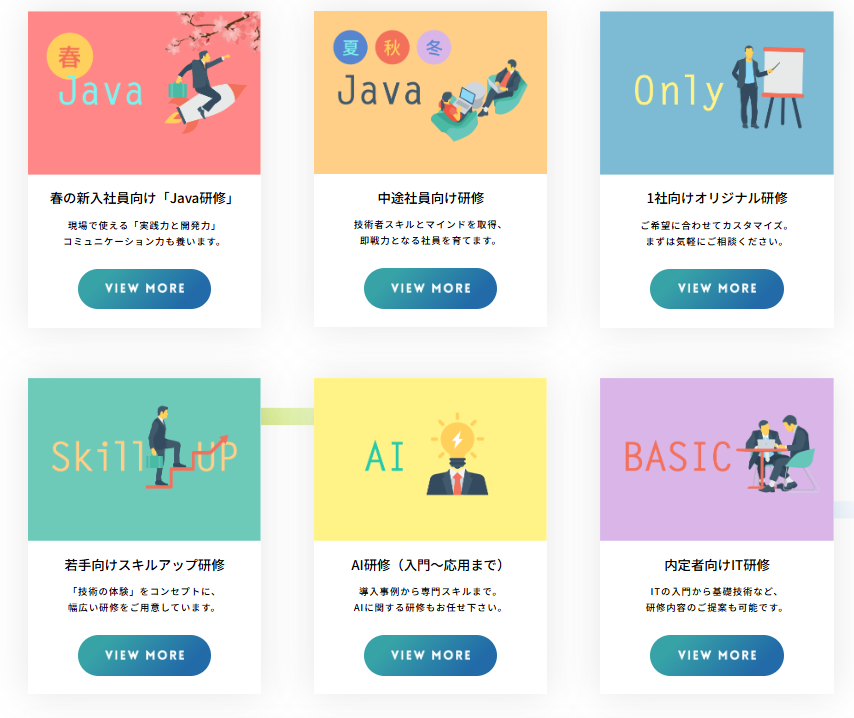This screenshot has width=854, height=718.
Task: Open VIEW MORE for 中途社員向け研修
Action: (430, 288)
